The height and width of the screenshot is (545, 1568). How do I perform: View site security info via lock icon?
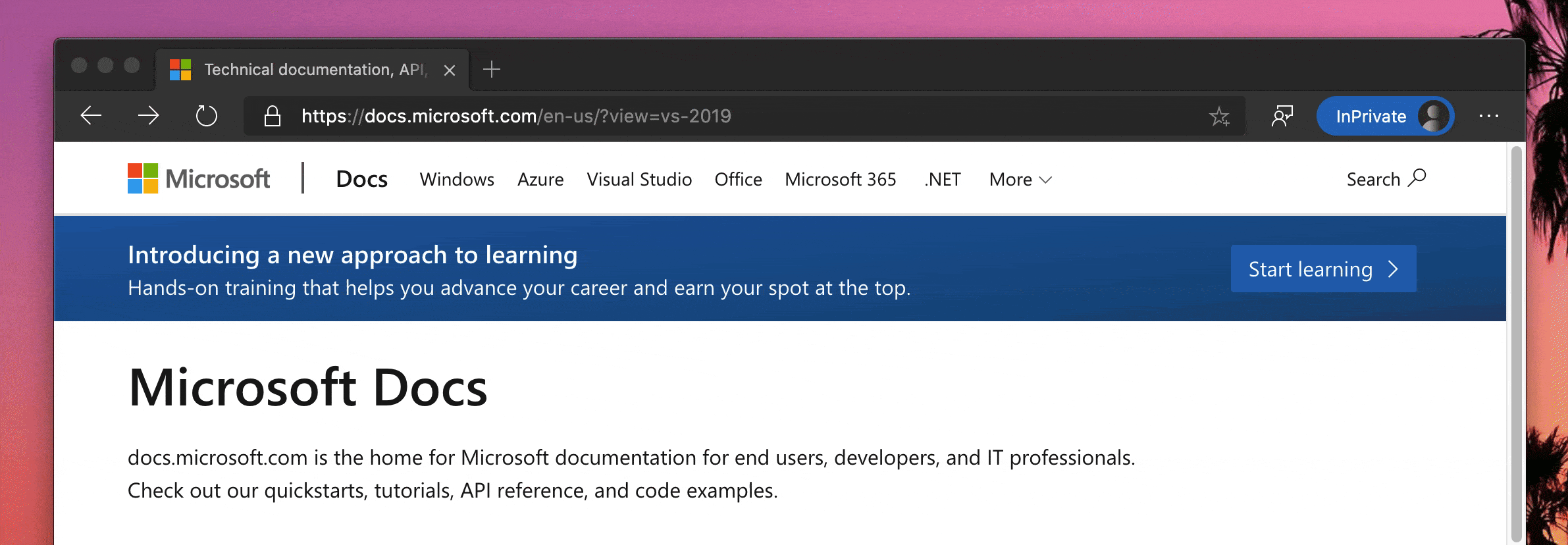click(273, 116)
